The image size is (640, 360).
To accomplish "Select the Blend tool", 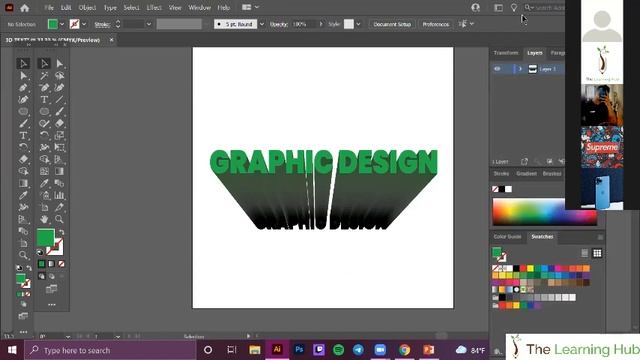I will tap(60, 183).
